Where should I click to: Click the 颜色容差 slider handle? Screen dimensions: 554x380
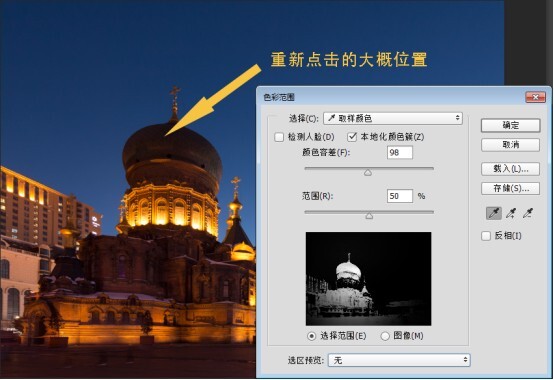[368, 172]
